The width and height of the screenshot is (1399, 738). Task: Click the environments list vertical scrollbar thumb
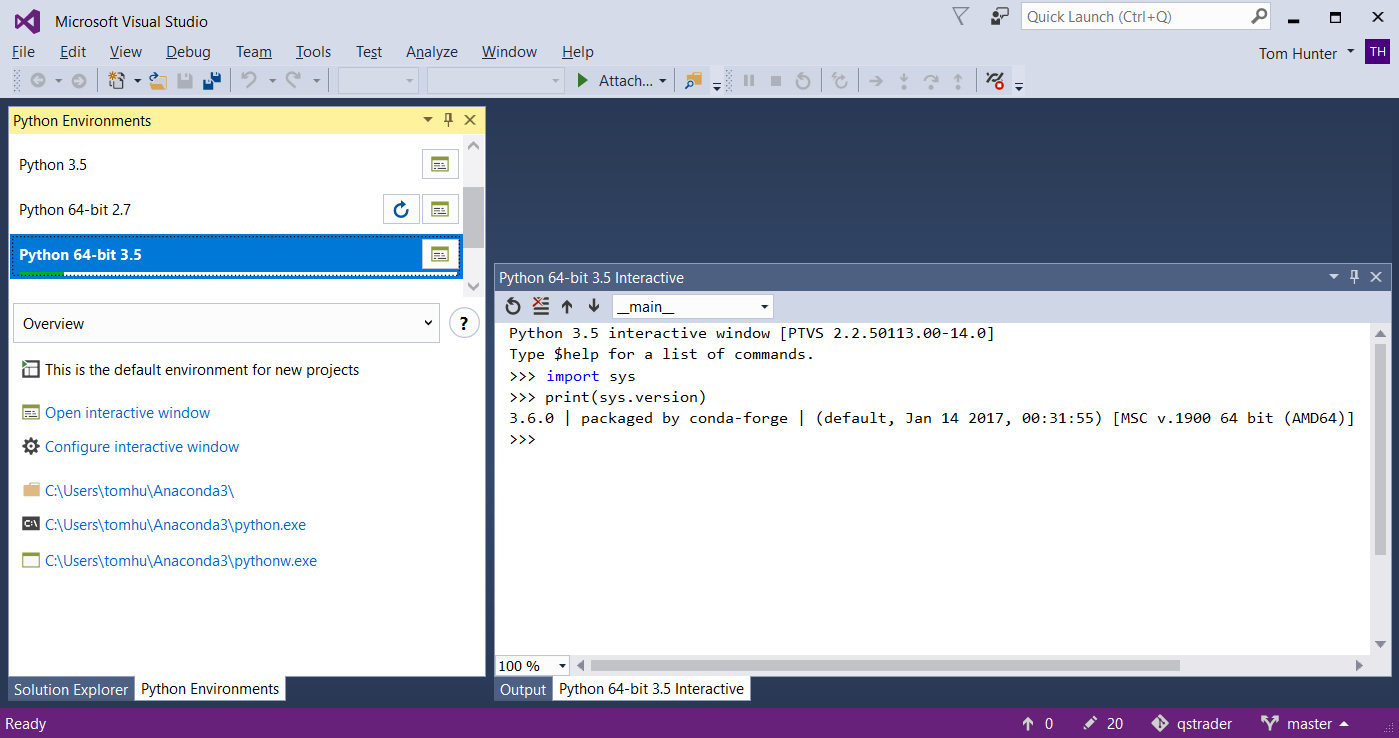point(474,217)
